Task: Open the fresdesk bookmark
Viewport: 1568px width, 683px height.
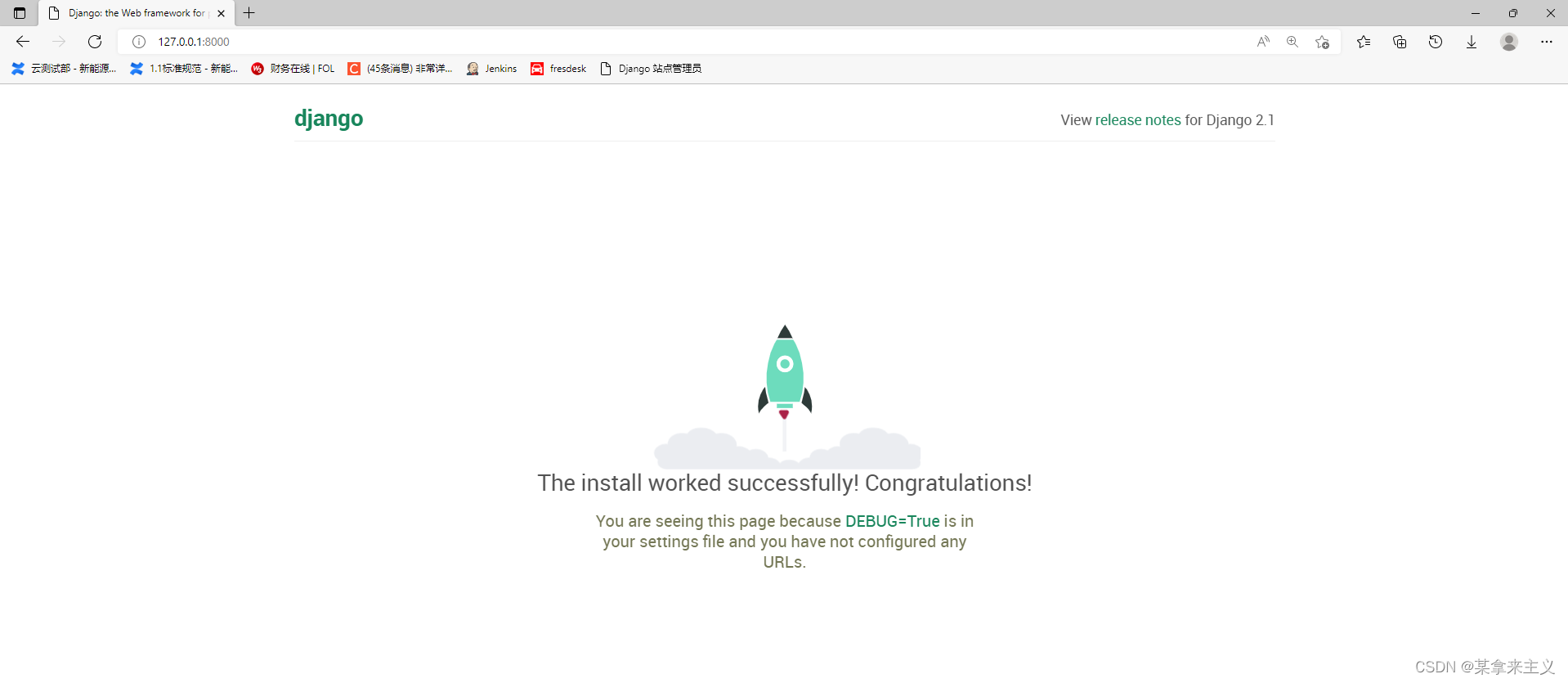Action: [x=558, y=69]
